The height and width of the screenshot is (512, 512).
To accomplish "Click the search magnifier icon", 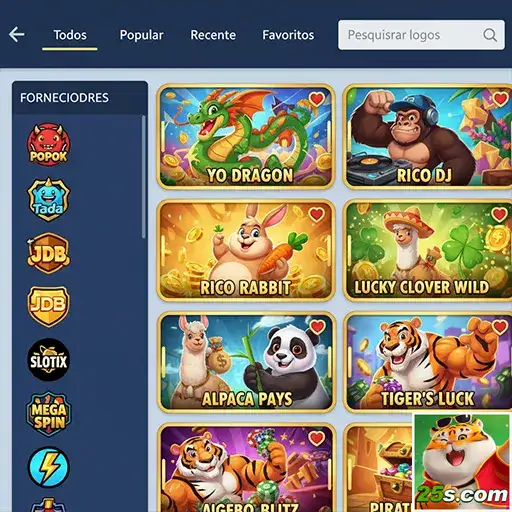I will (x=490, y=35).
